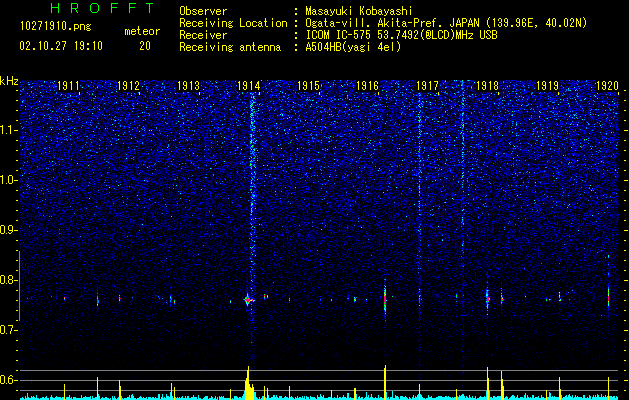The image size is (629, 400).
Task: Click the tallest yellow intensity peak near 1914
Action: click(x=248, y=383)
